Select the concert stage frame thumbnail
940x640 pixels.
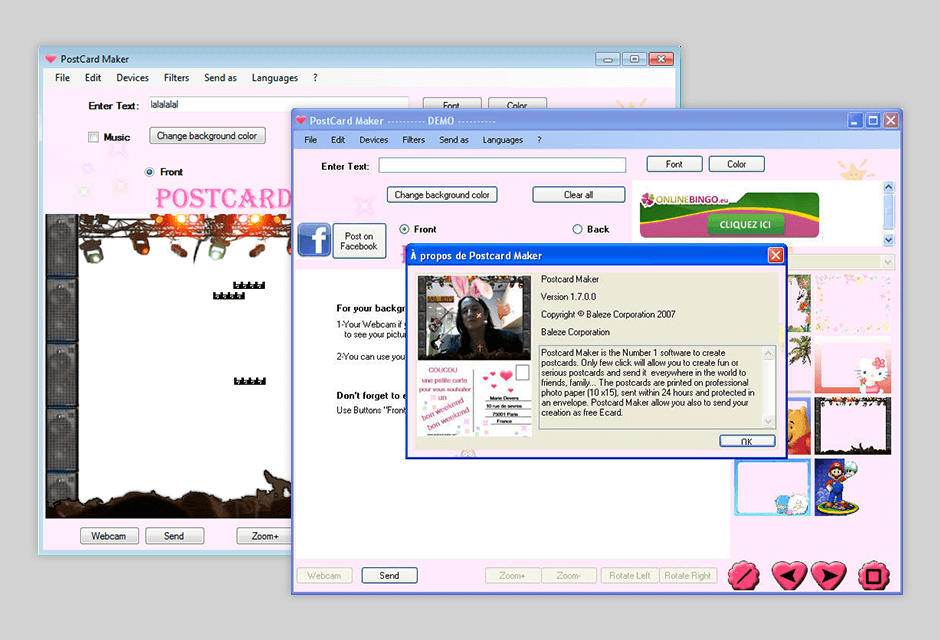[x=852, y=425]
